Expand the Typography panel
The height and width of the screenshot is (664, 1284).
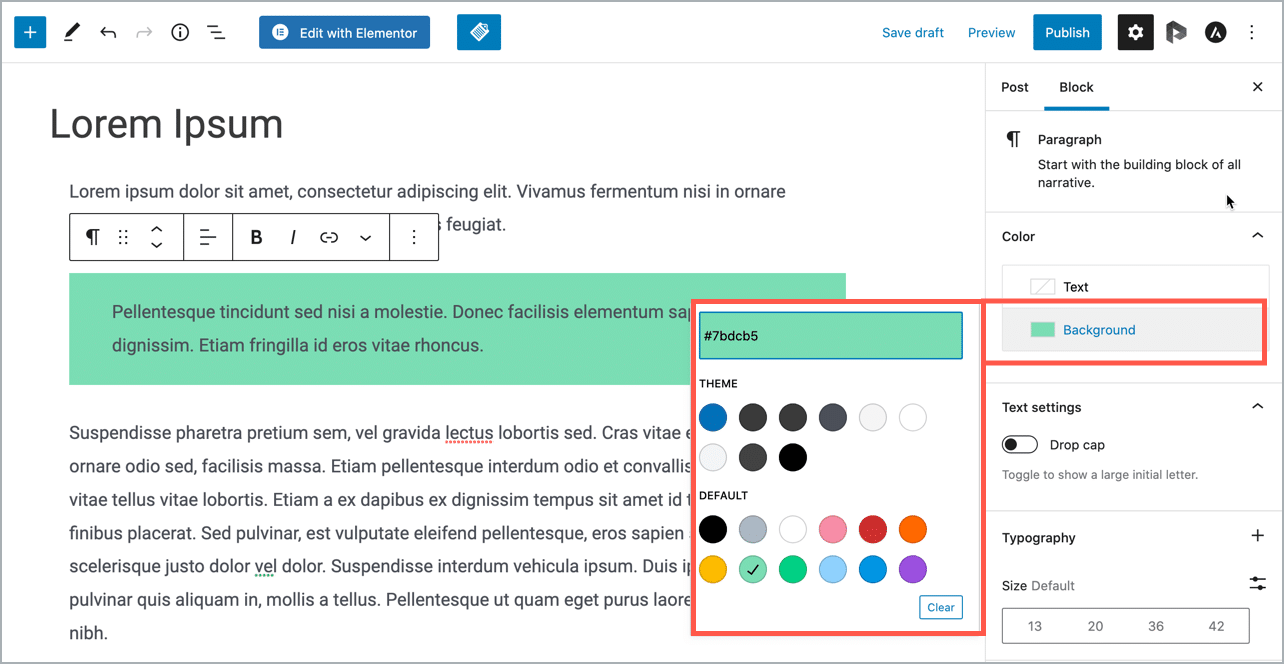coord(1257,537)
